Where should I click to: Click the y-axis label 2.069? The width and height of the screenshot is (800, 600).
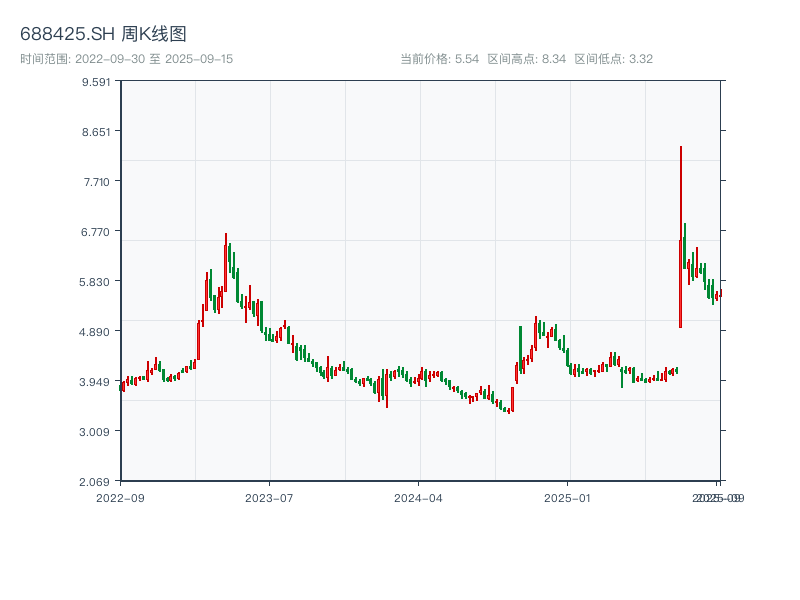coord(94,482)
